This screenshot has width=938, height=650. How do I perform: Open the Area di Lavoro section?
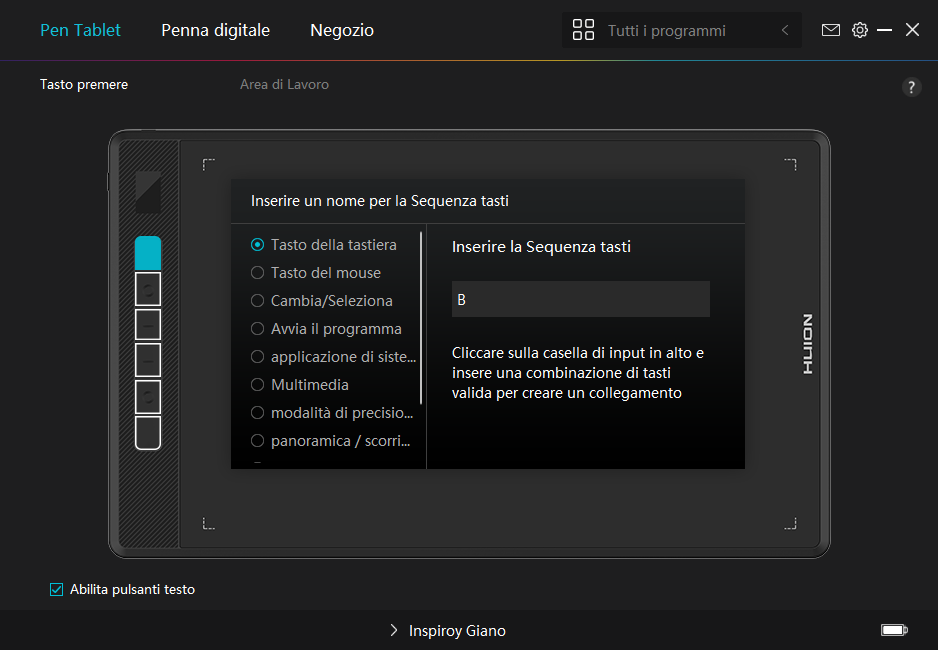coord(284,85)
